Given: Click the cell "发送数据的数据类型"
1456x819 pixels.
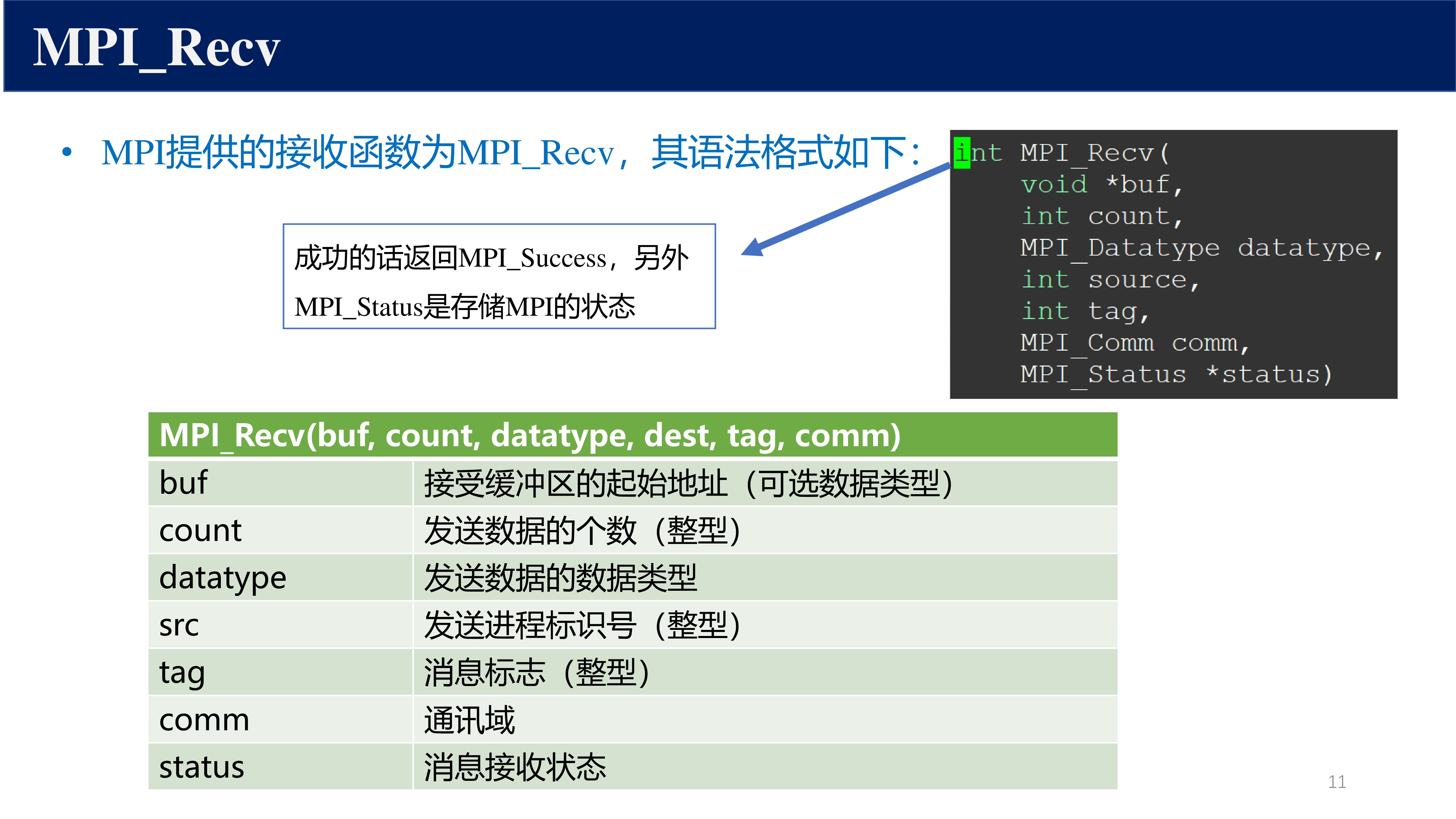Looking at the screenshot, I should click(x=765, y=578).
